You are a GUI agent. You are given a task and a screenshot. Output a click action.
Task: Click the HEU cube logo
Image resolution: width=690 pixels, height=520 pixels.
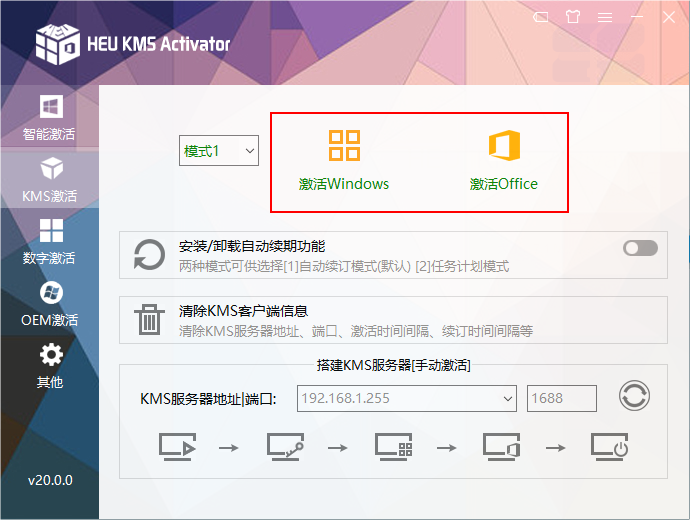pyautogui.click(x=58, y=44)
